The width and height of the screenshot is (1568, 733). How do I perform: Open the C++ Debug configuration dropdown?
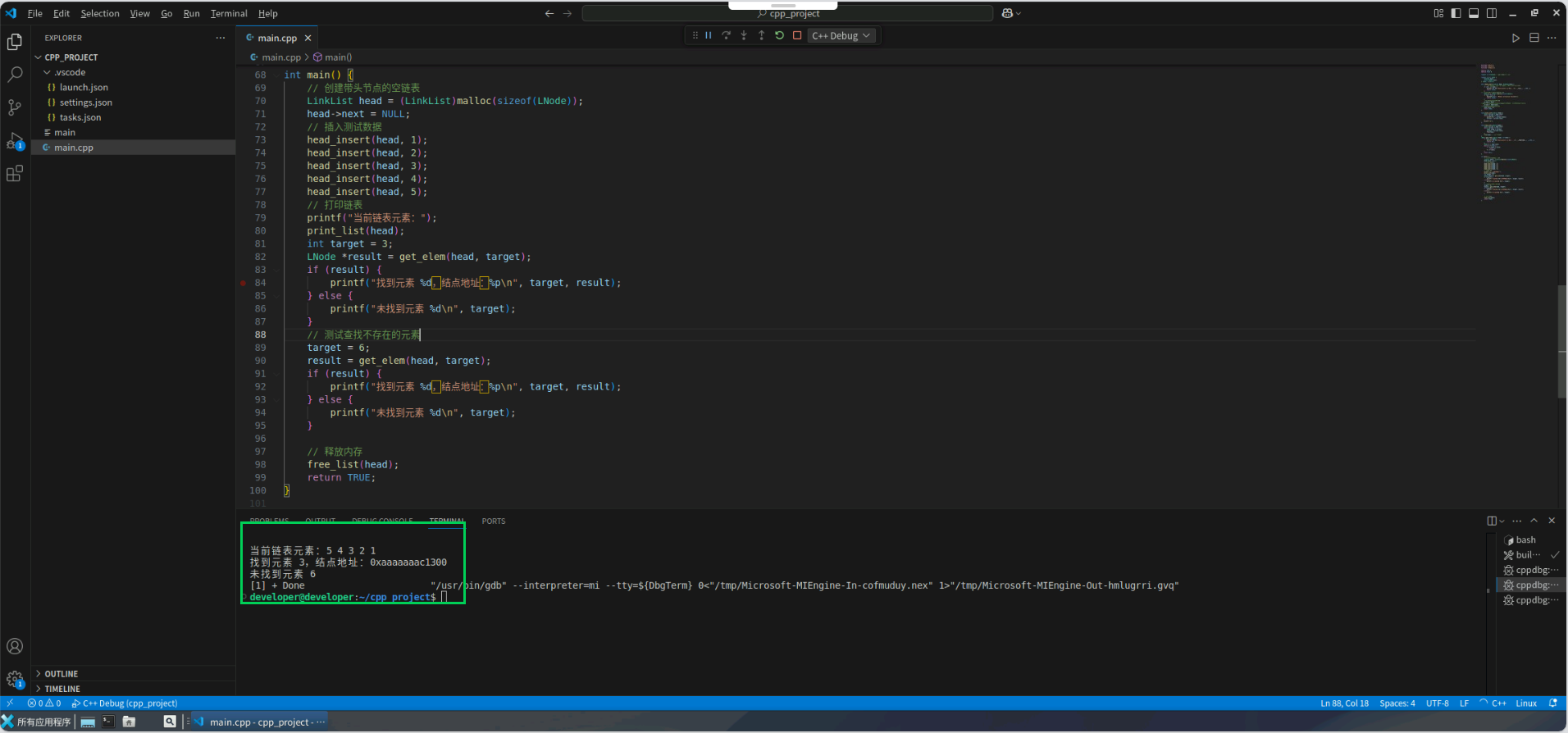pos(841,35)
